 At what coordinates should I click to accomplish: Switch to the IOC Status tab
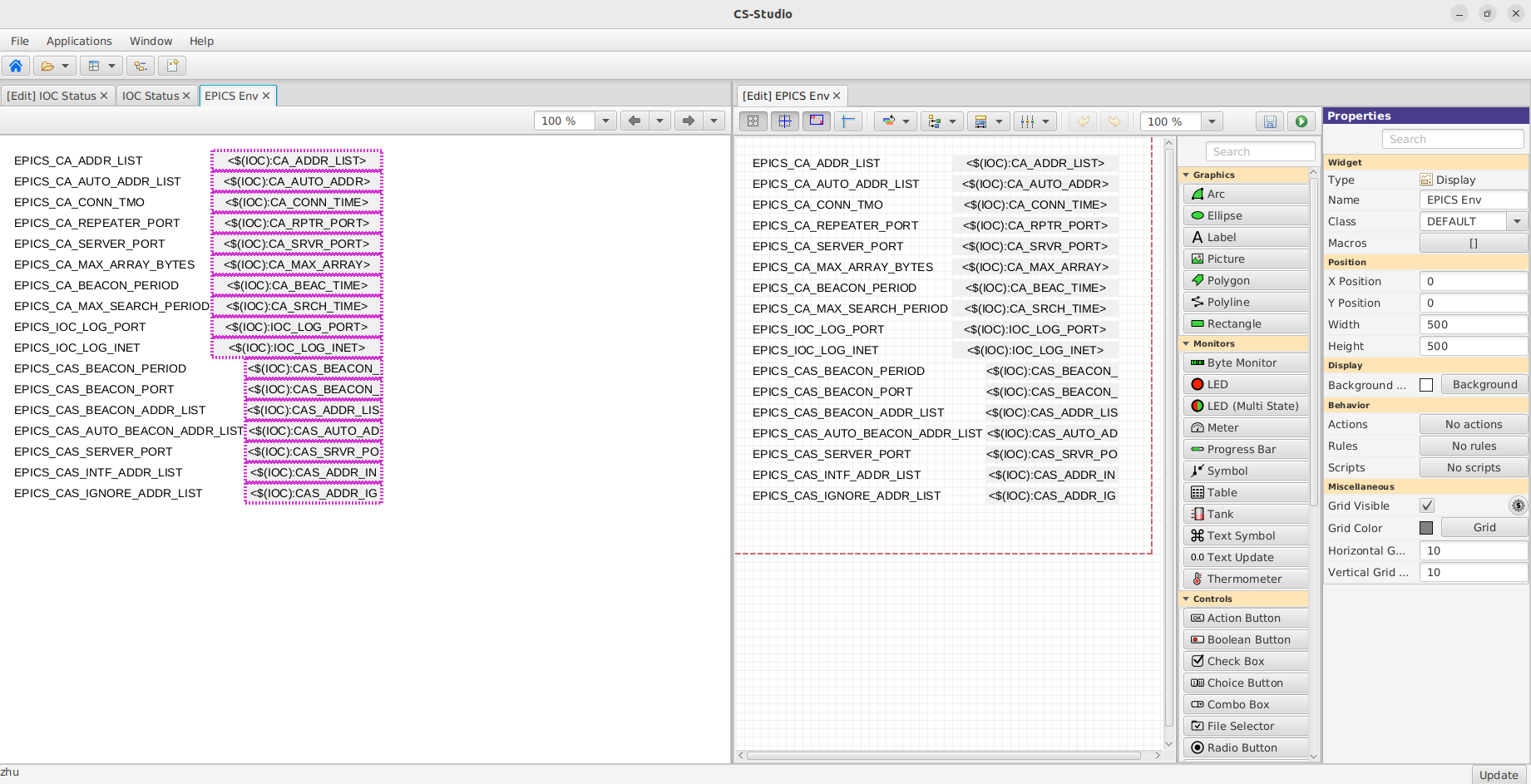151,95
